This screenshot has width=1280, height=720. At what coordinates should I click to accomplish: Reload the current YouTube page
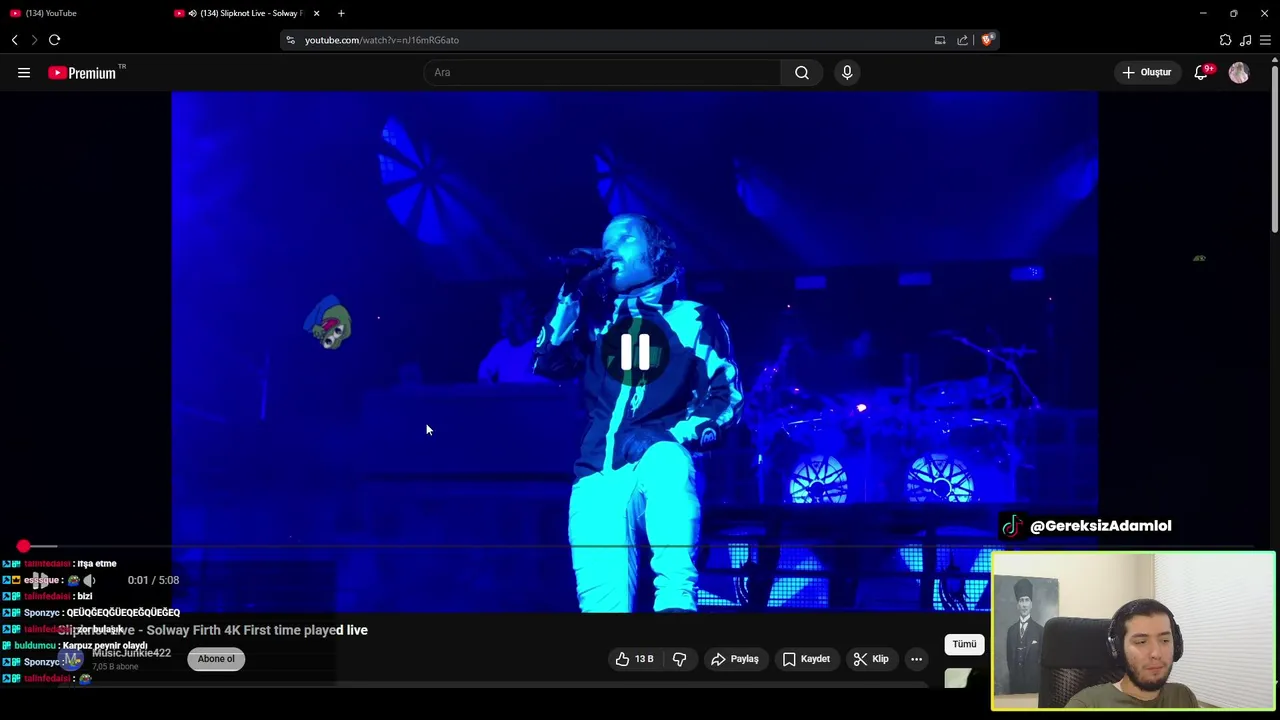pyautogui.click(x=54, y=40)
